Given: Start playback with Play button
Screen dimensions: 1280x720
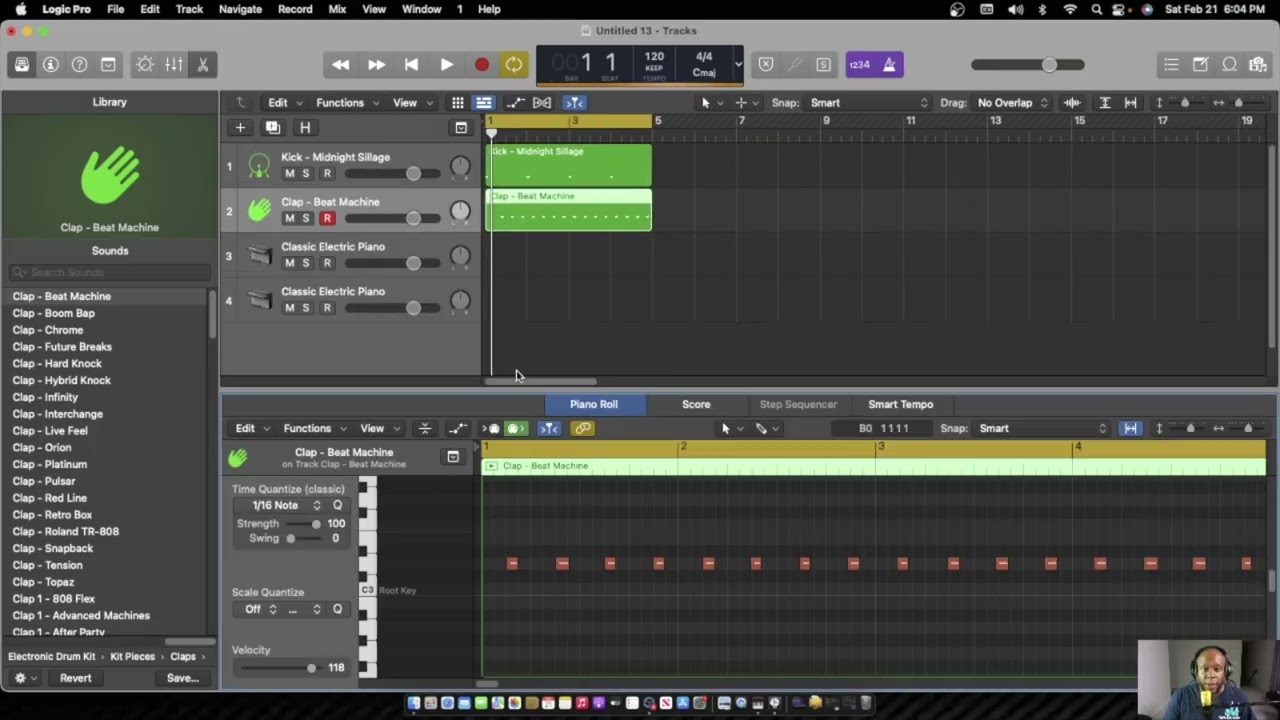Looking at the screenshot, I should point(446,65).
